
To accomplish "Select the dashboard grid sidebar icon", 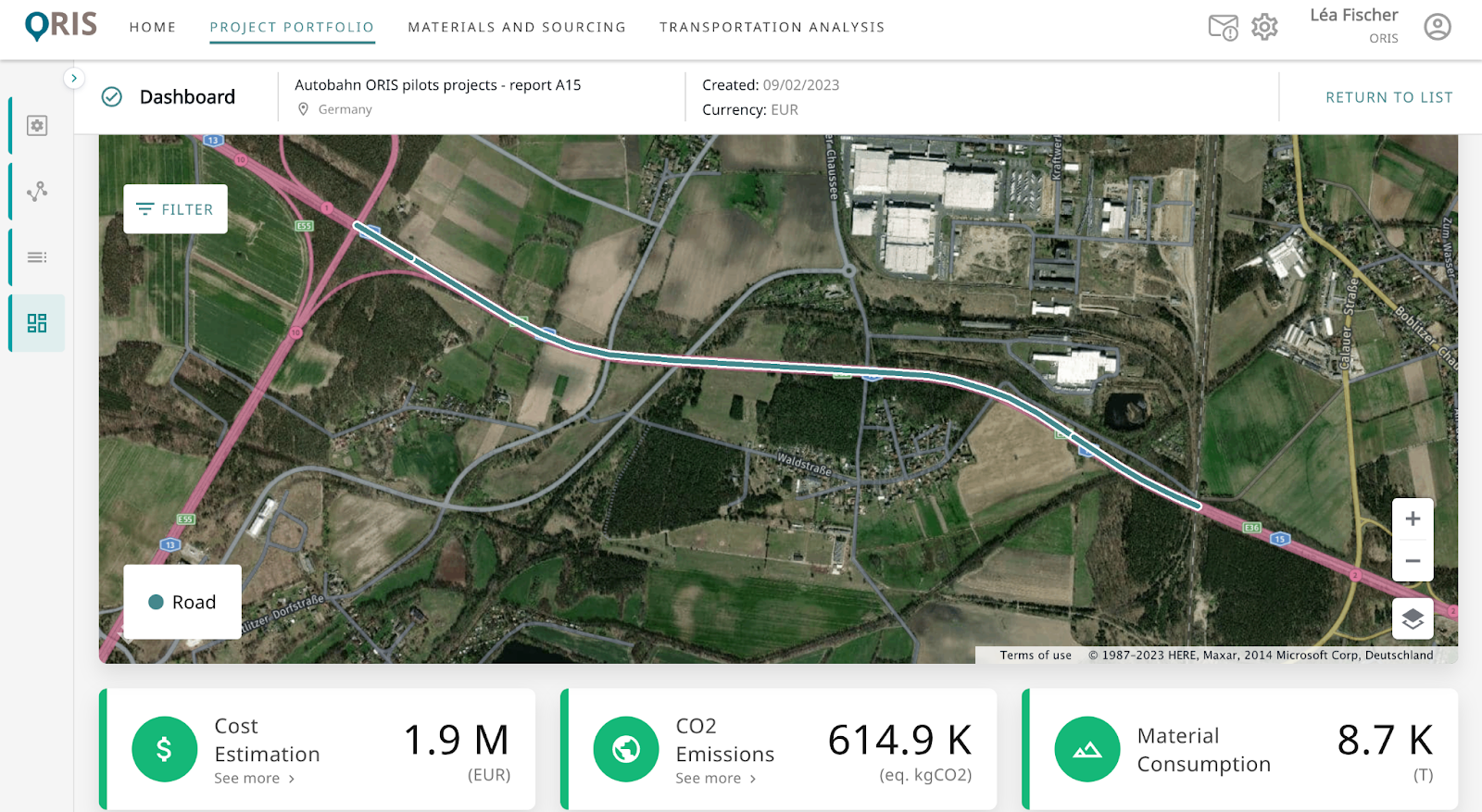I will (37, 323).
